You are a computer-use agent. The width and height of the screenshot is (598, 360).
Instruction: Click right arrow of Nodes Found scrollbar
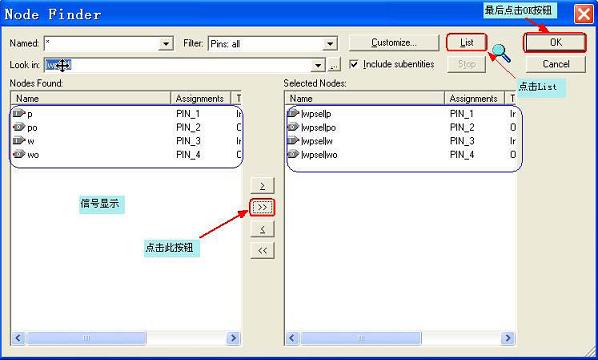pos(233,338)
